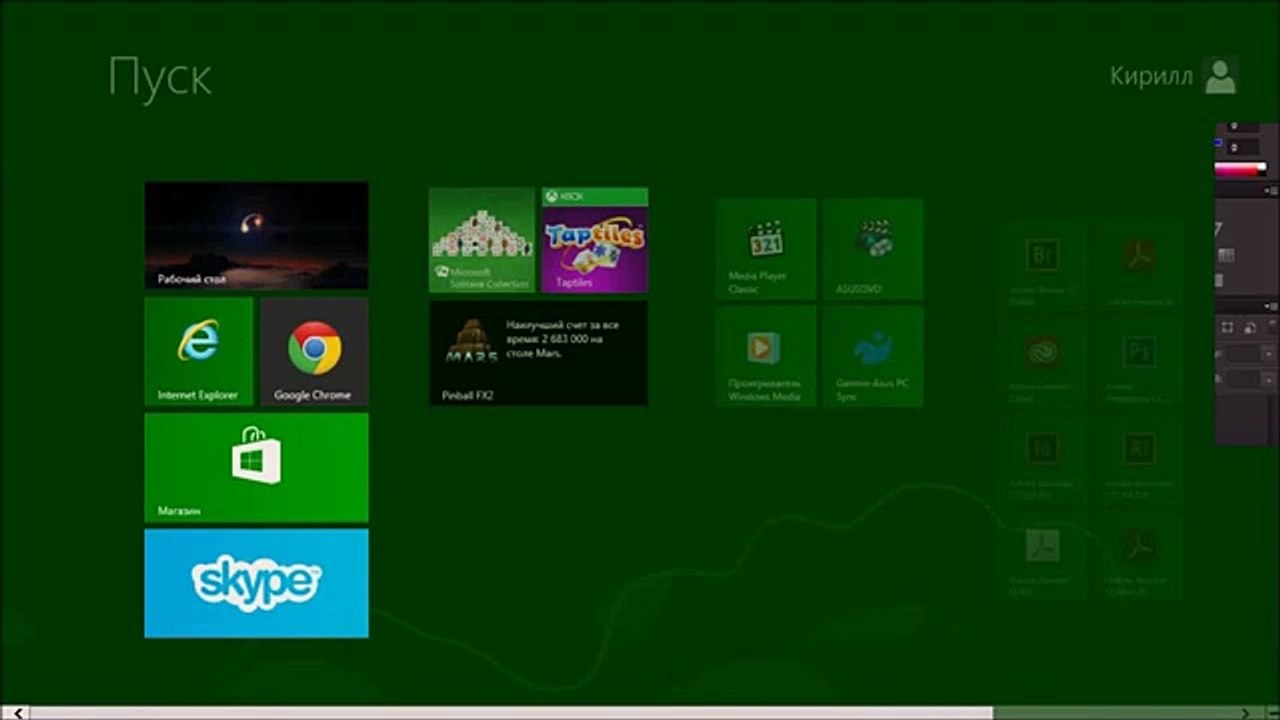
Task: Start the Taptiles game tile
Action: pos(595,240)
